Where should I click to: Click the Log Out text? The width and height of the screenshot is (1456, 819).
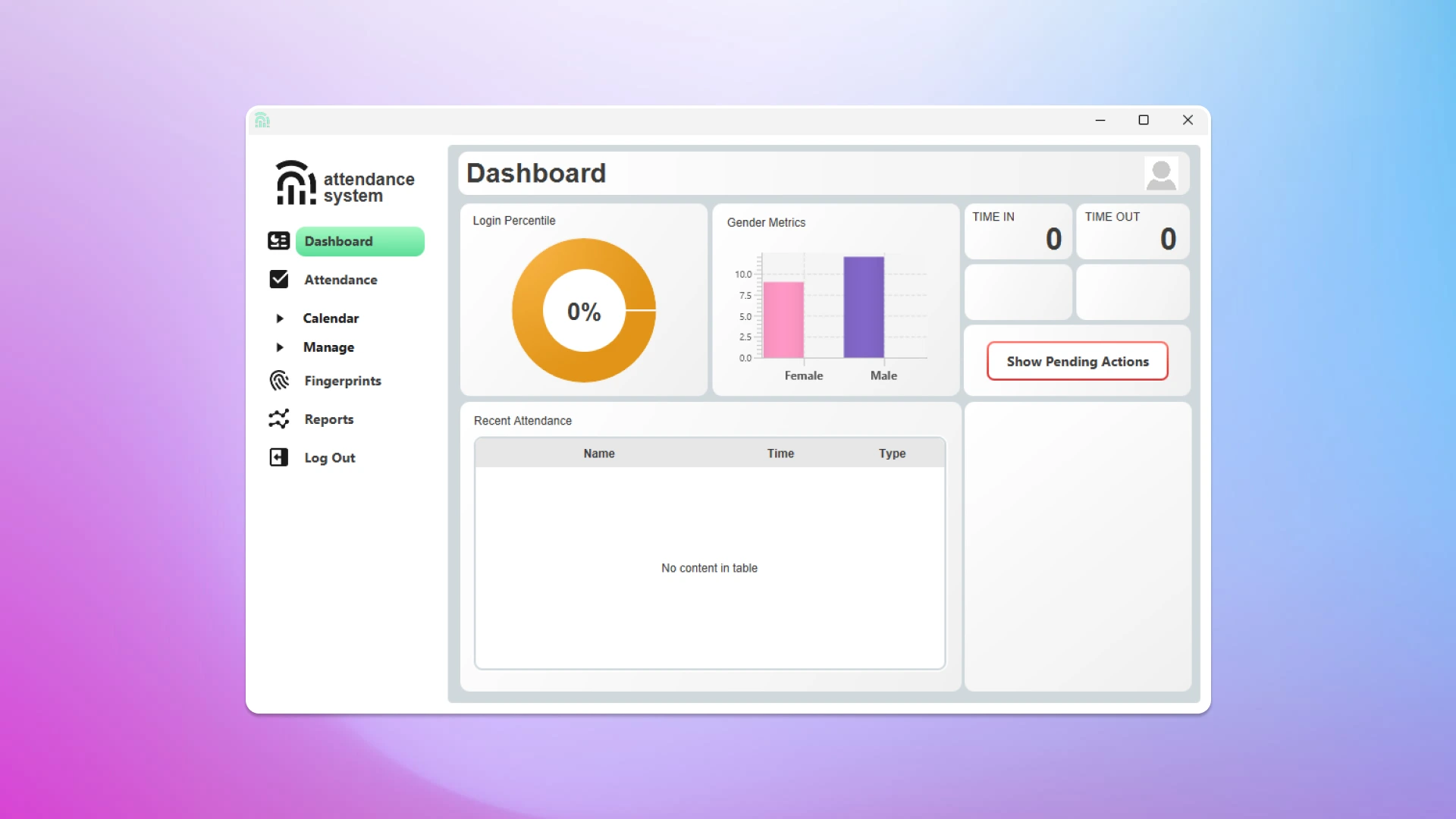(329, 458)
